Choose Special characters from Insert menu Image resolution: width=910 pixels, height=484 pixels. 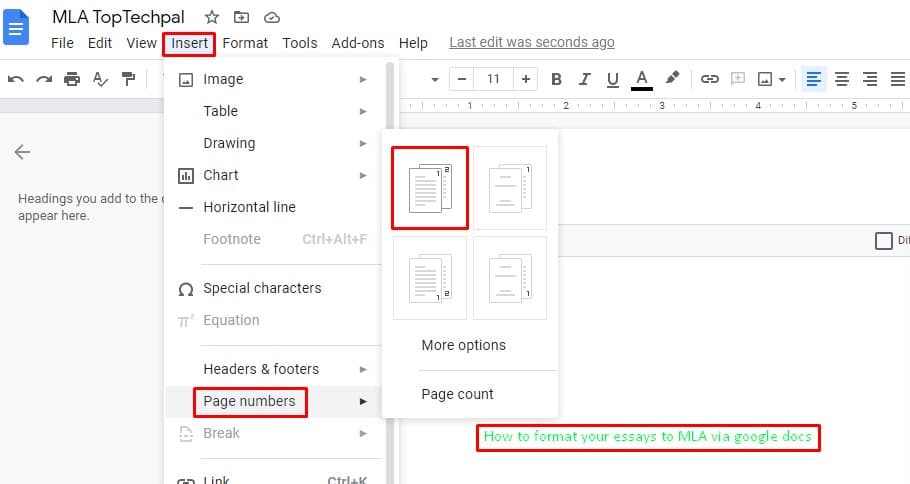coord(273,288)
